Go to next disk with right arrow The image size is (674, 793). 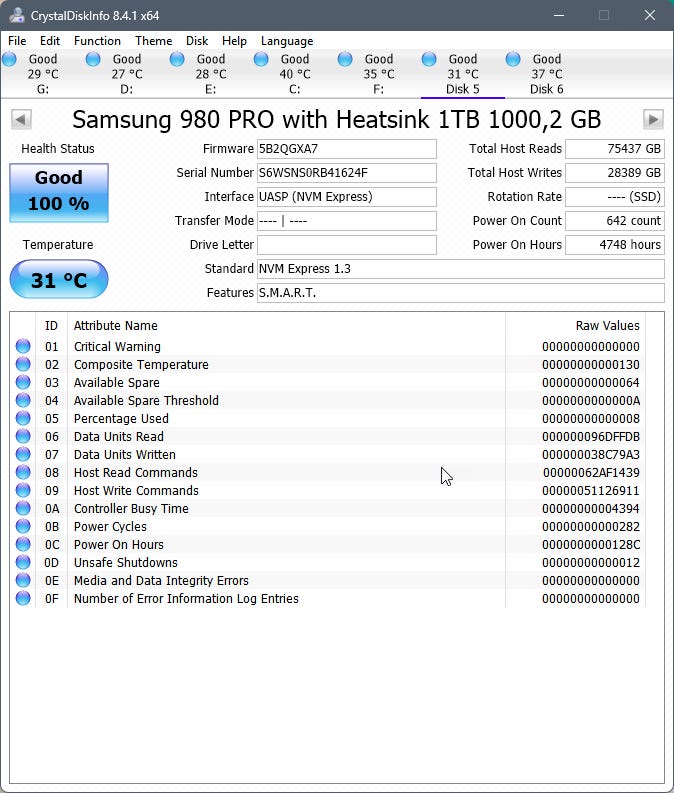[653, 120]
